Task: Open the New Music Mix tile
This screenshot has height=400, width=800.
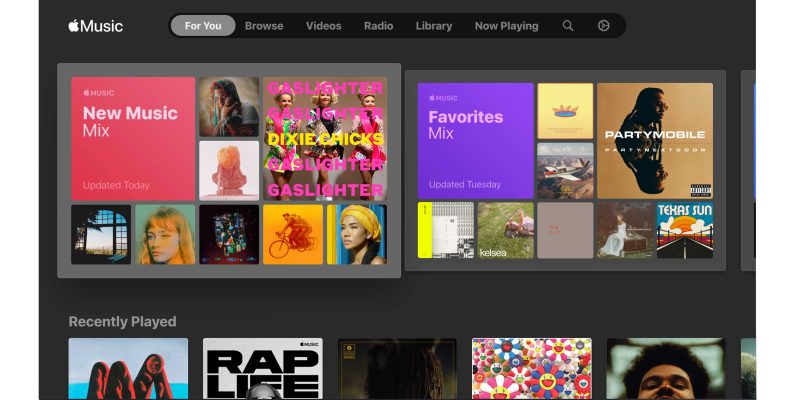Action: pos(132,138)
